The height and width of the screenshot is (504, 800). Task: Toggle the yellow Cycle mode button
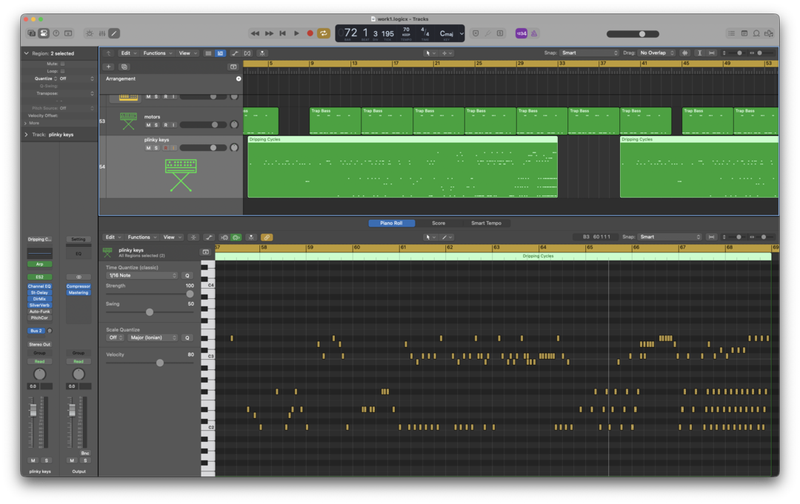click(x=323, y=33)
